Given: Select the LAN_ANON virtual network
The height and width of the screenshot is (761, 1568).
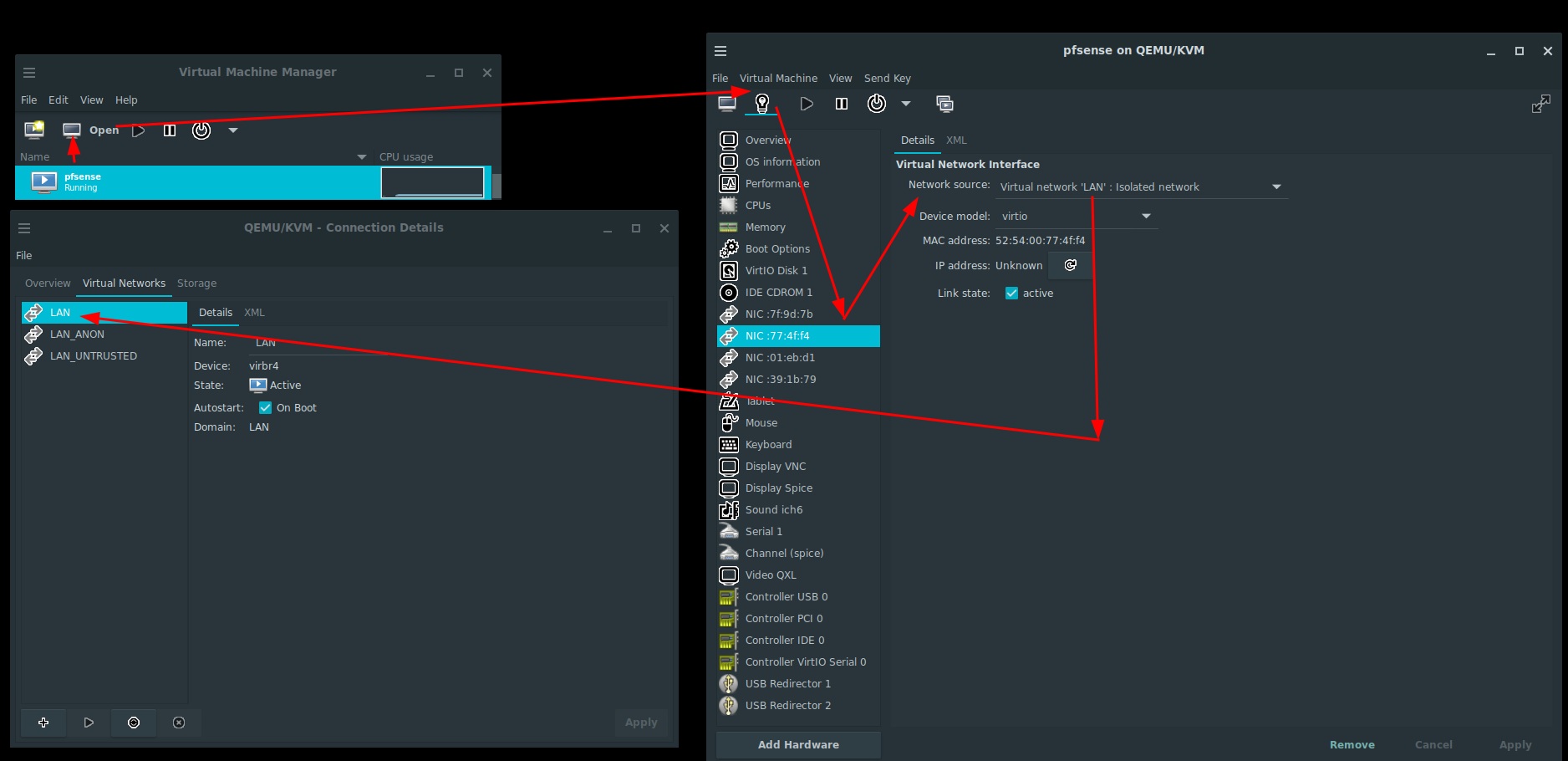Looking at the screenshot, I should [104, 335].
